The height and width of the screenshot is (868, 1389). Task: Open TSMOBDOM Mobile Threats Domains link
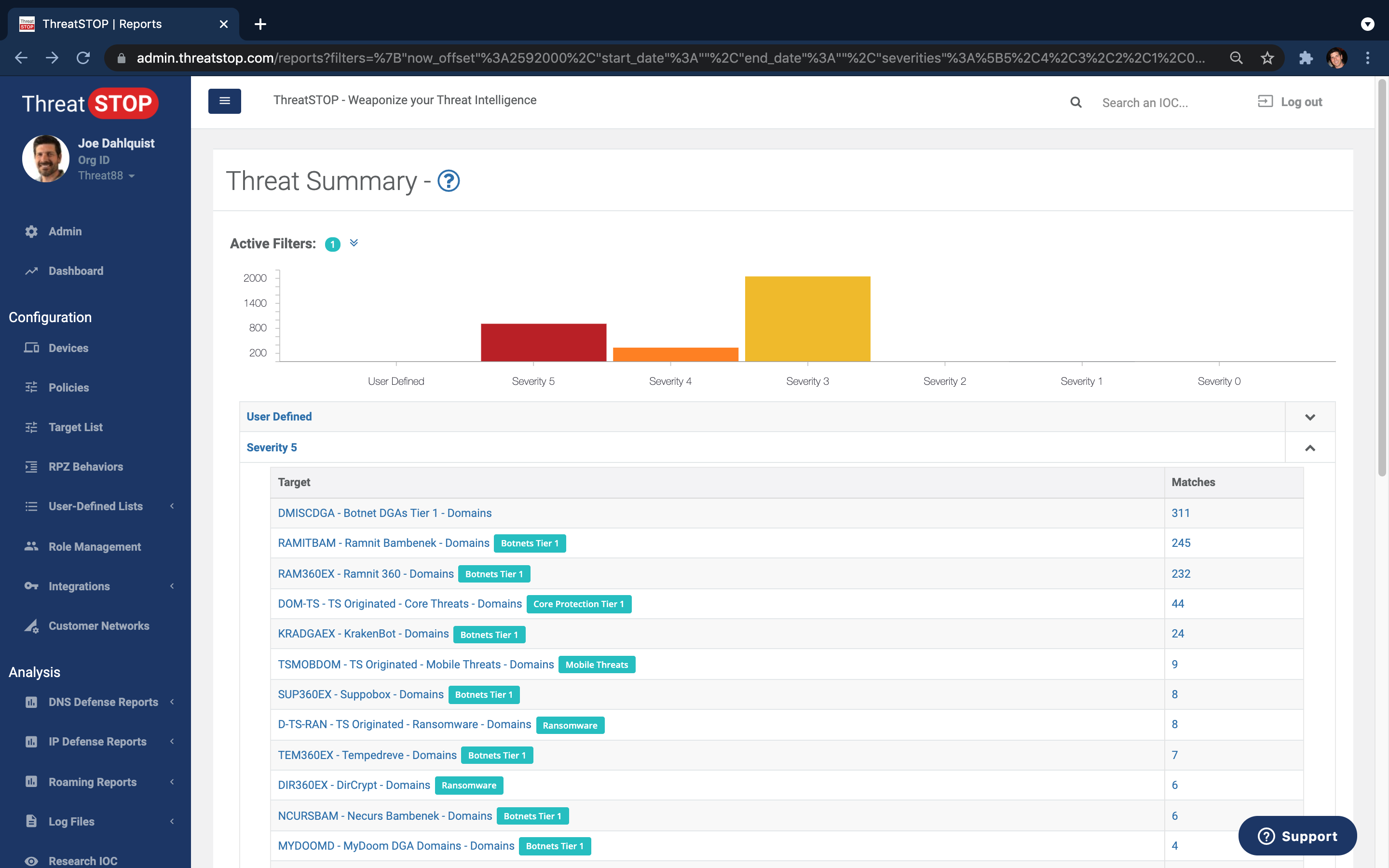(416, 664)
